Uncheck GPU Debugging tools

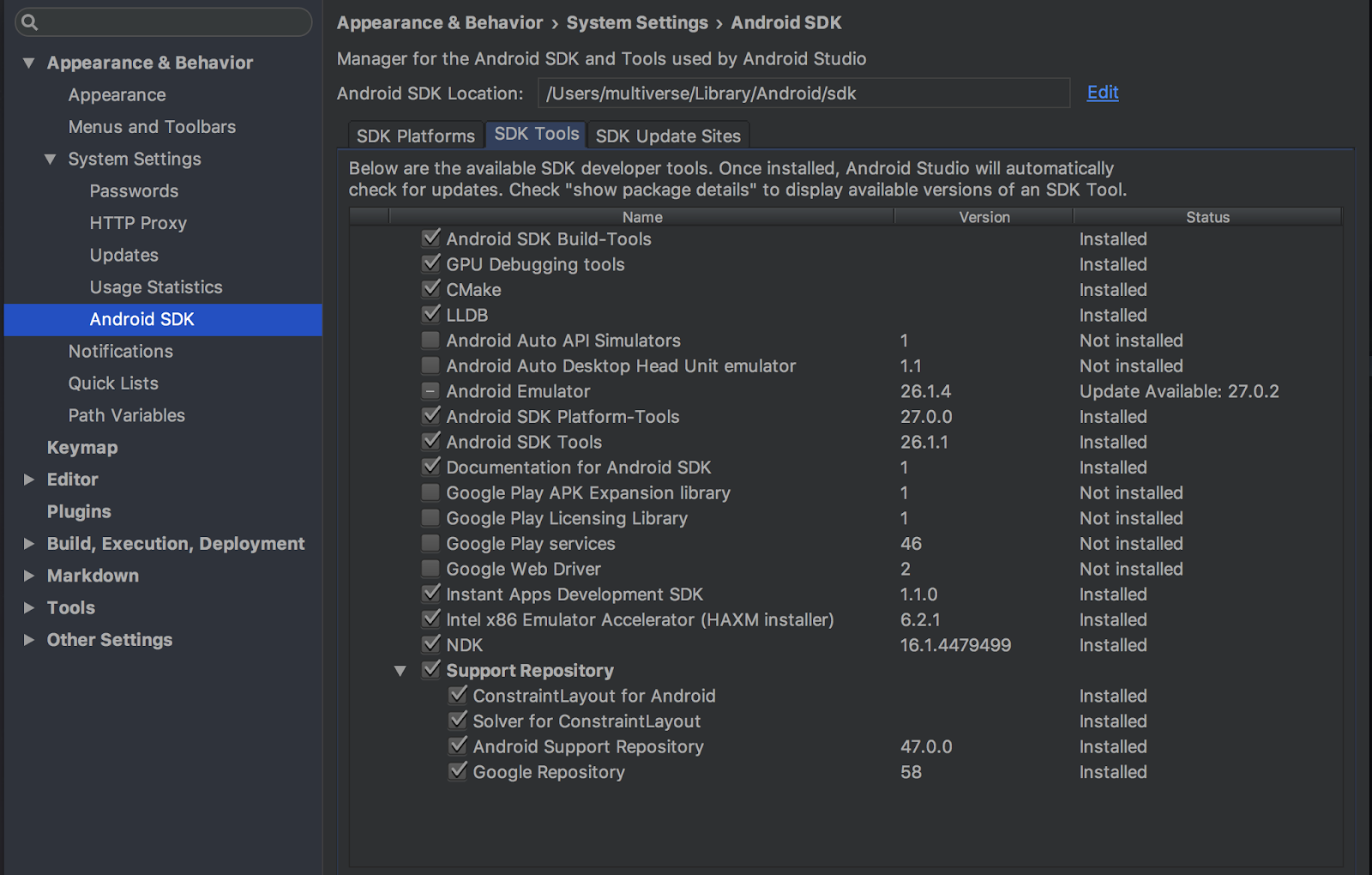point(431,263)
